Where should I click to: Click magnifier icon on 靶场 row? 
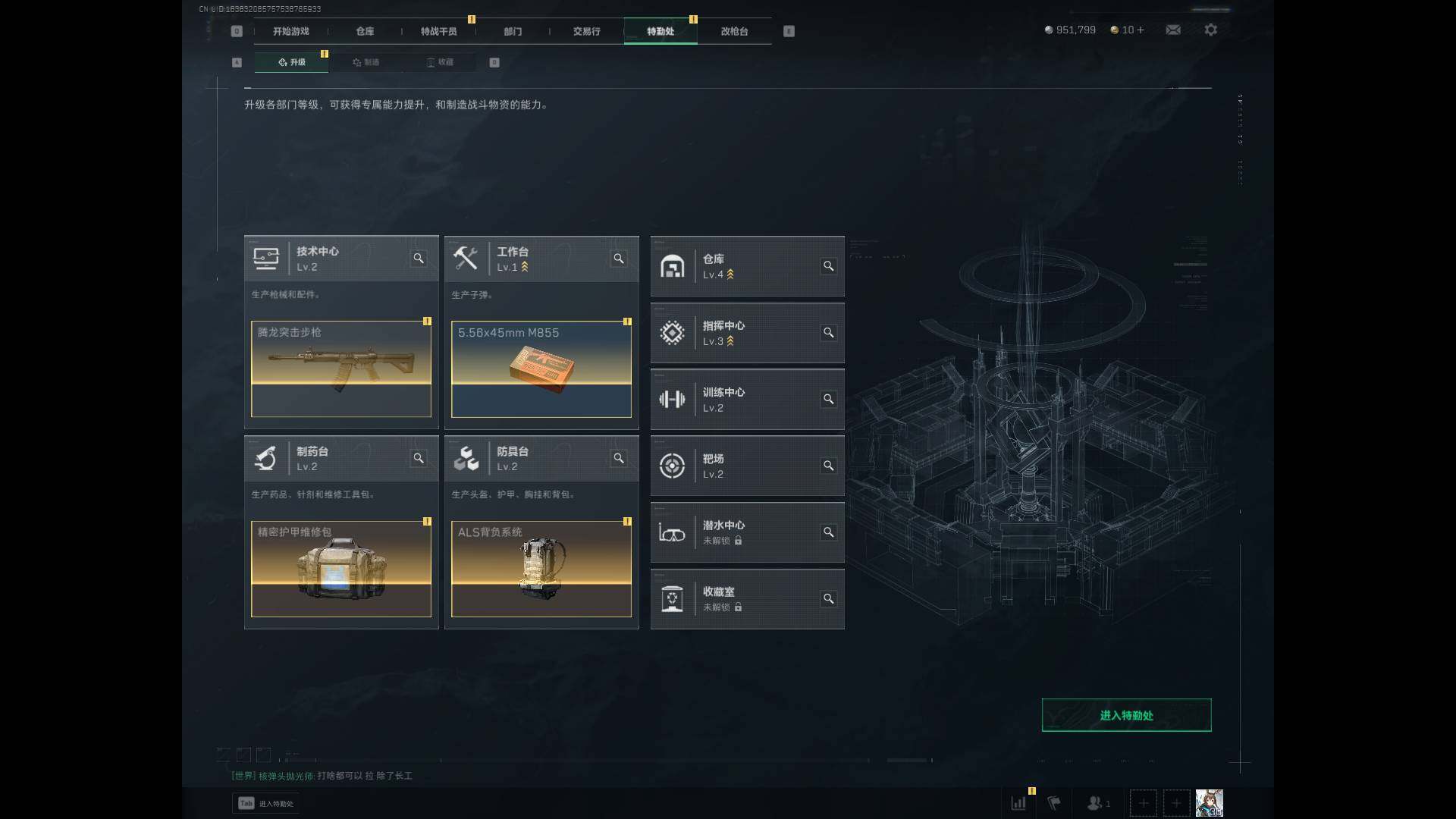pyautogui.click(x=829, y=466)
